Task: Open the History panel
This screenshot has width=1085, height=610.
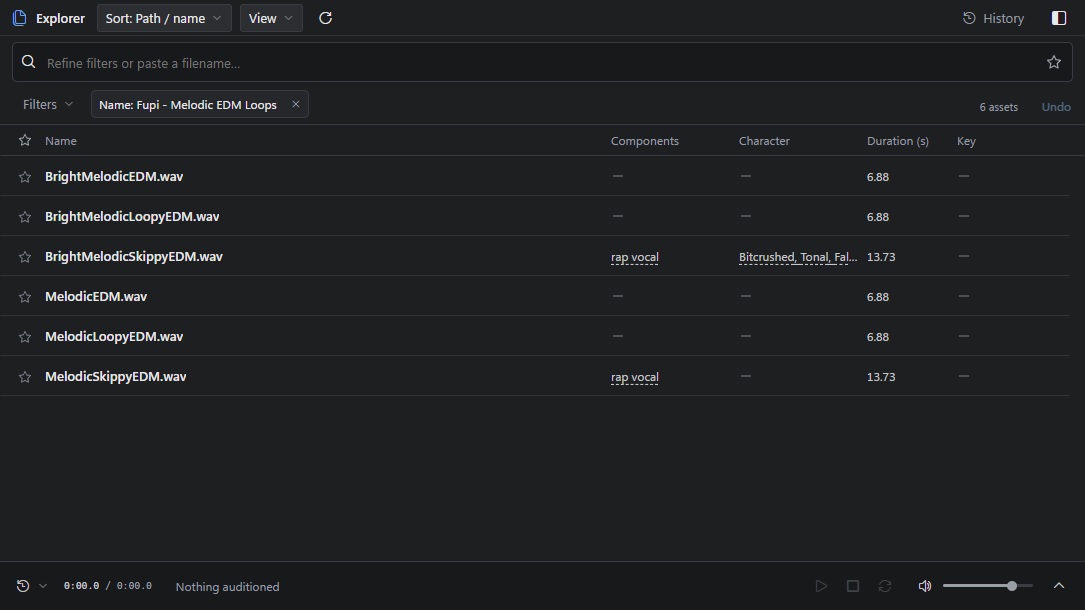Action: [993, 19]
